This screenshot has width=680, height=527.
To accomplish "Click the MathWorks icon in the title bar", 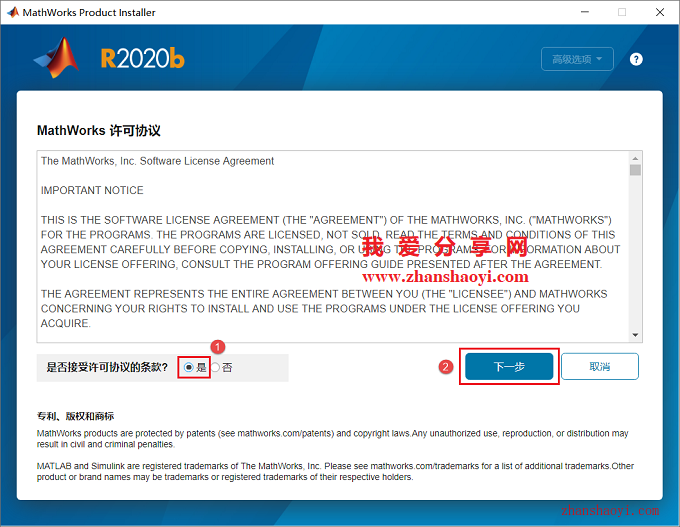I will 13,12.
